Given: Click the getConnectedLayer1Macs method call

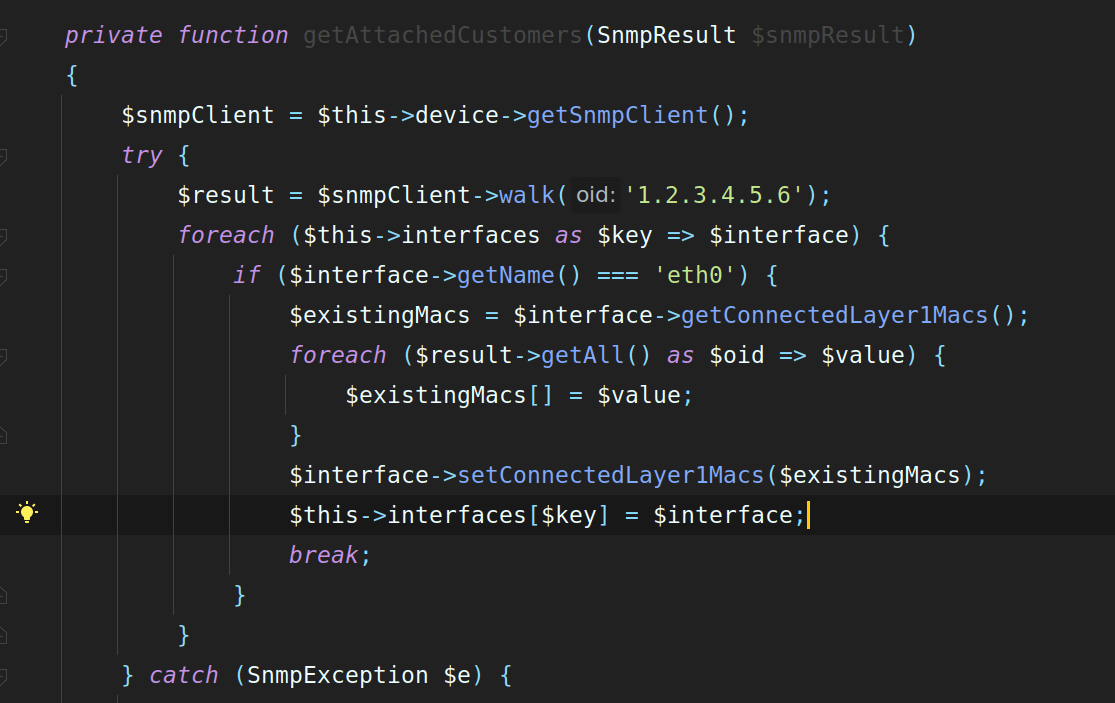Looking at the screenshot, I should (x=835, y=315).
